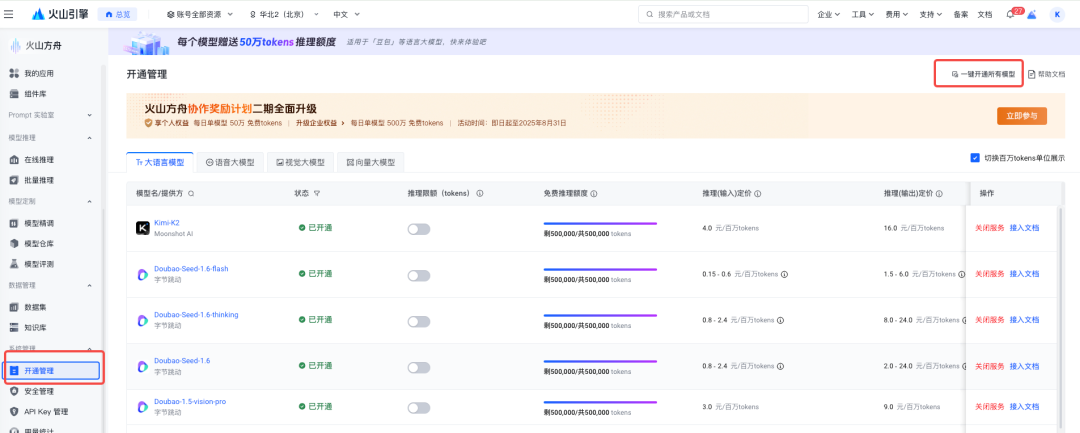Click the 文档 link in header
Viewport: 1080px width, 433px height.
coord(985,14)
